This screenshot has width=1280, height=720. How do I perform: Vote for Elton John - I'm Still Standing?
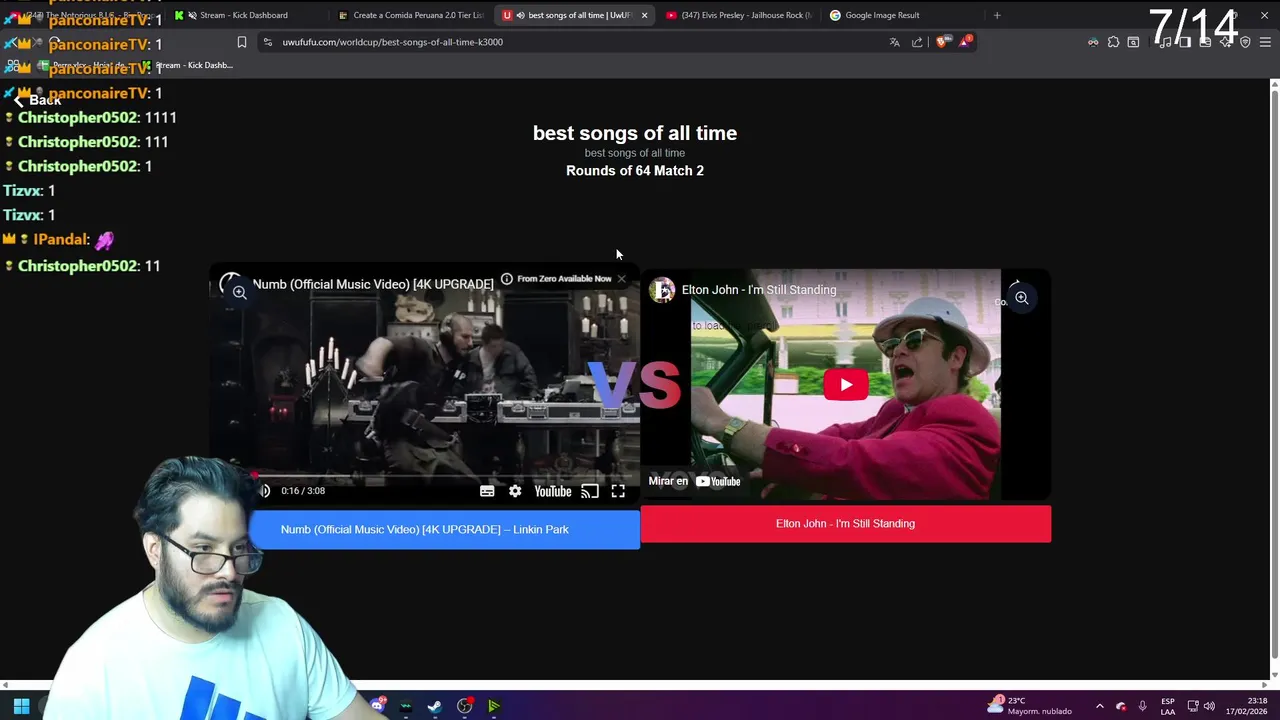tap(845, 524)
